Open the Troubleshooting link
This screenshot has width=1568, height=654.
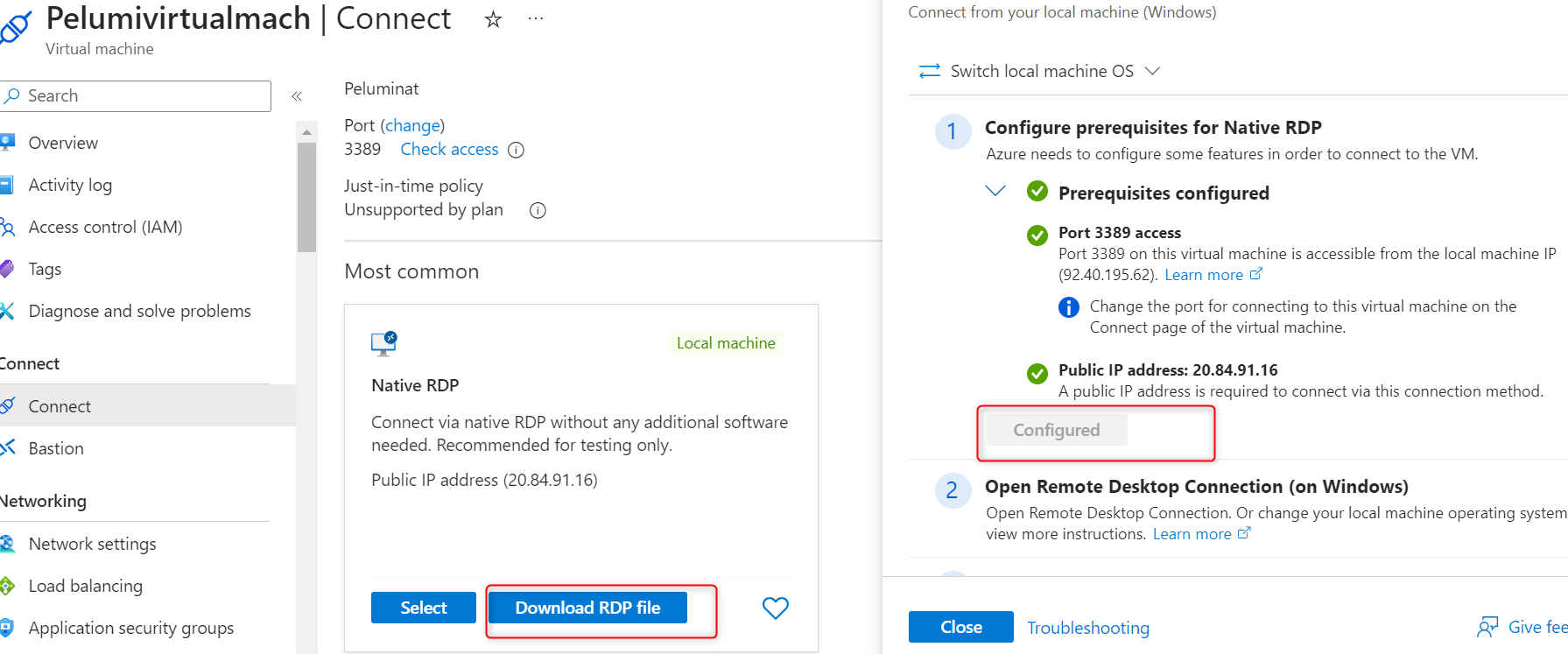click(x=1087, y=628)
